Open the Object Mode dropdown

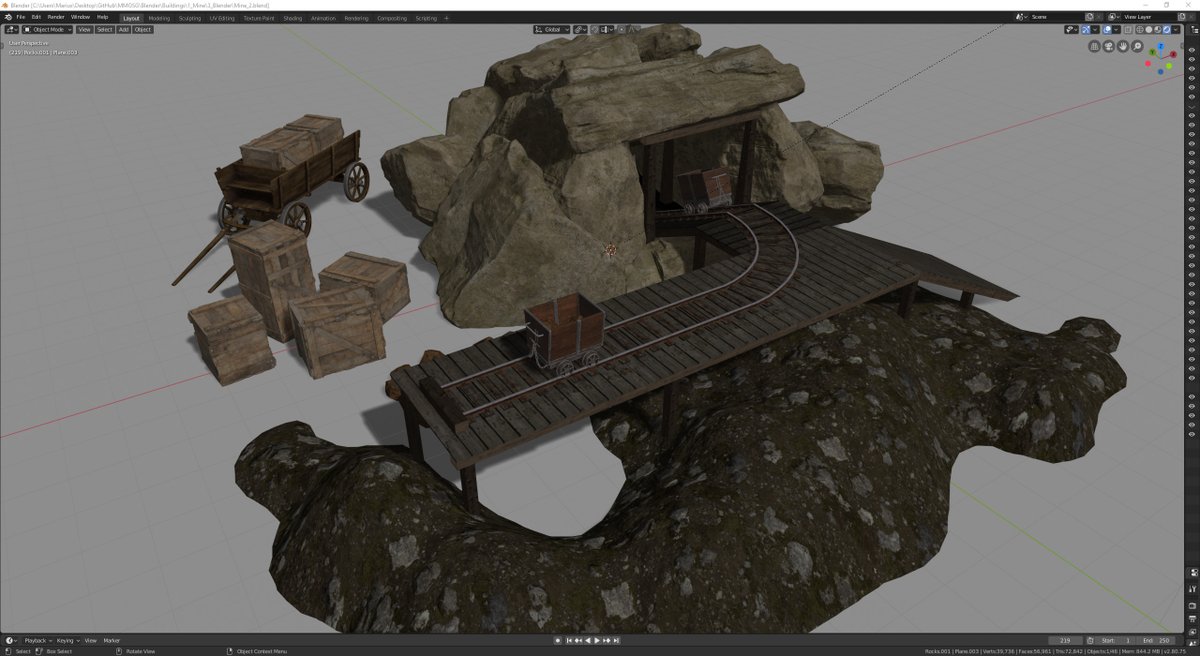tap(48, 29)
